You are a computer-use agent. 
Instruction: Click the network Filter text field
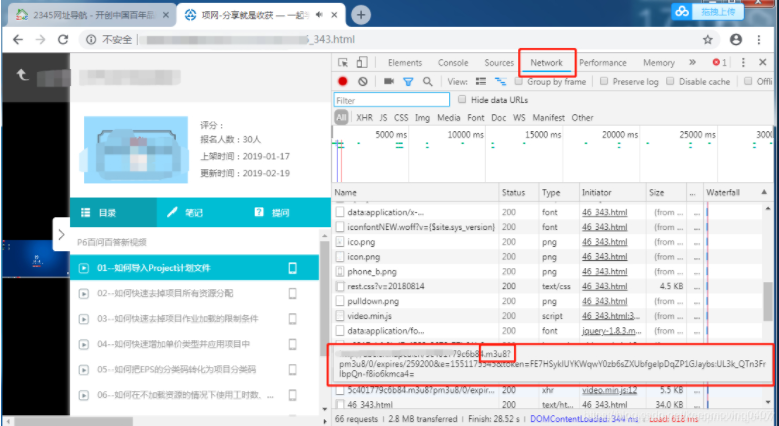pyautogui.click(x=391, y=100)
